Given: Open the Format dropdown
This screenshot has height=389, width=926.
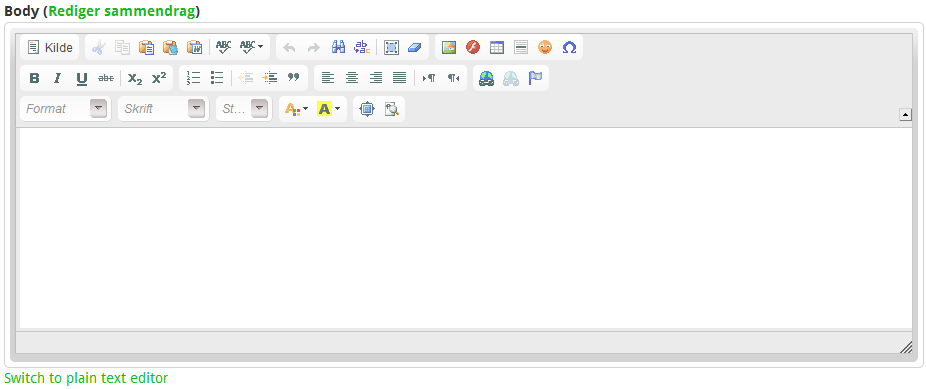Looking at the screenshot, I should coord(66,109).
